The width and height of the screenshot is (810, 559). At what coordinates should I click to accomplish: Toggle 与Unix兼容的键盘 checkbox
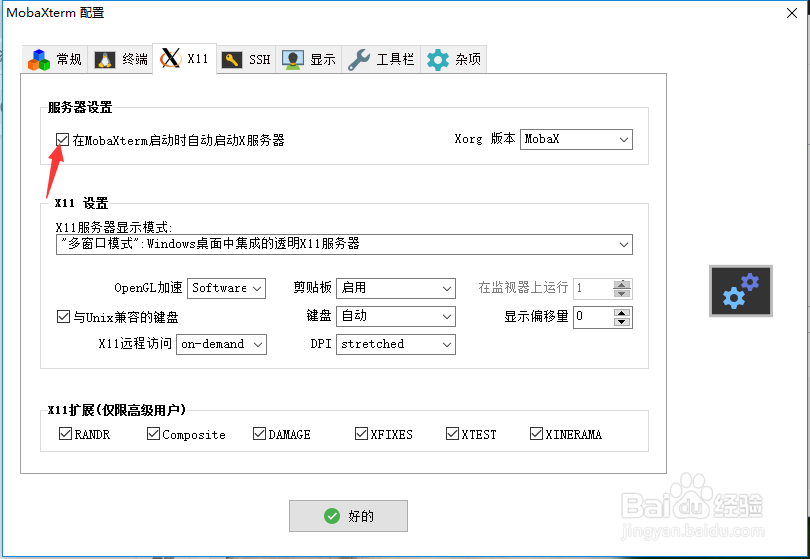pos(63,317)
